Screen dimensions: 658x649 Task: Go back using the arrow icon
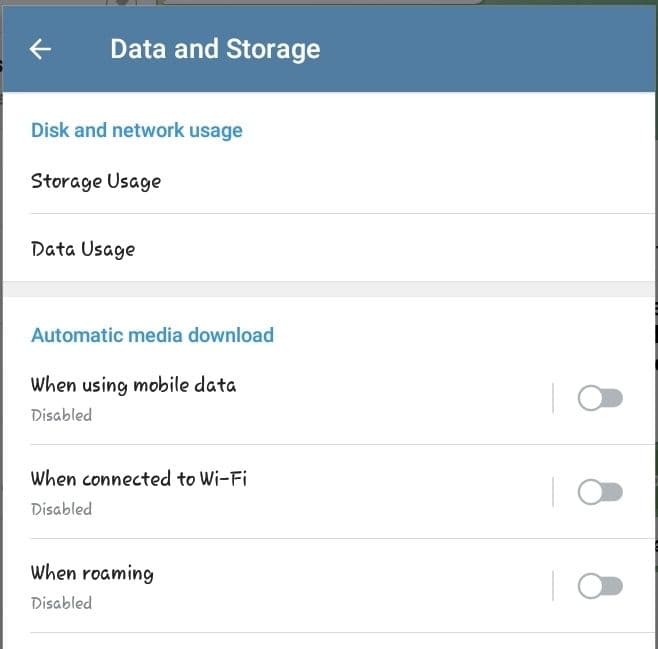click(x=40, y=49)
